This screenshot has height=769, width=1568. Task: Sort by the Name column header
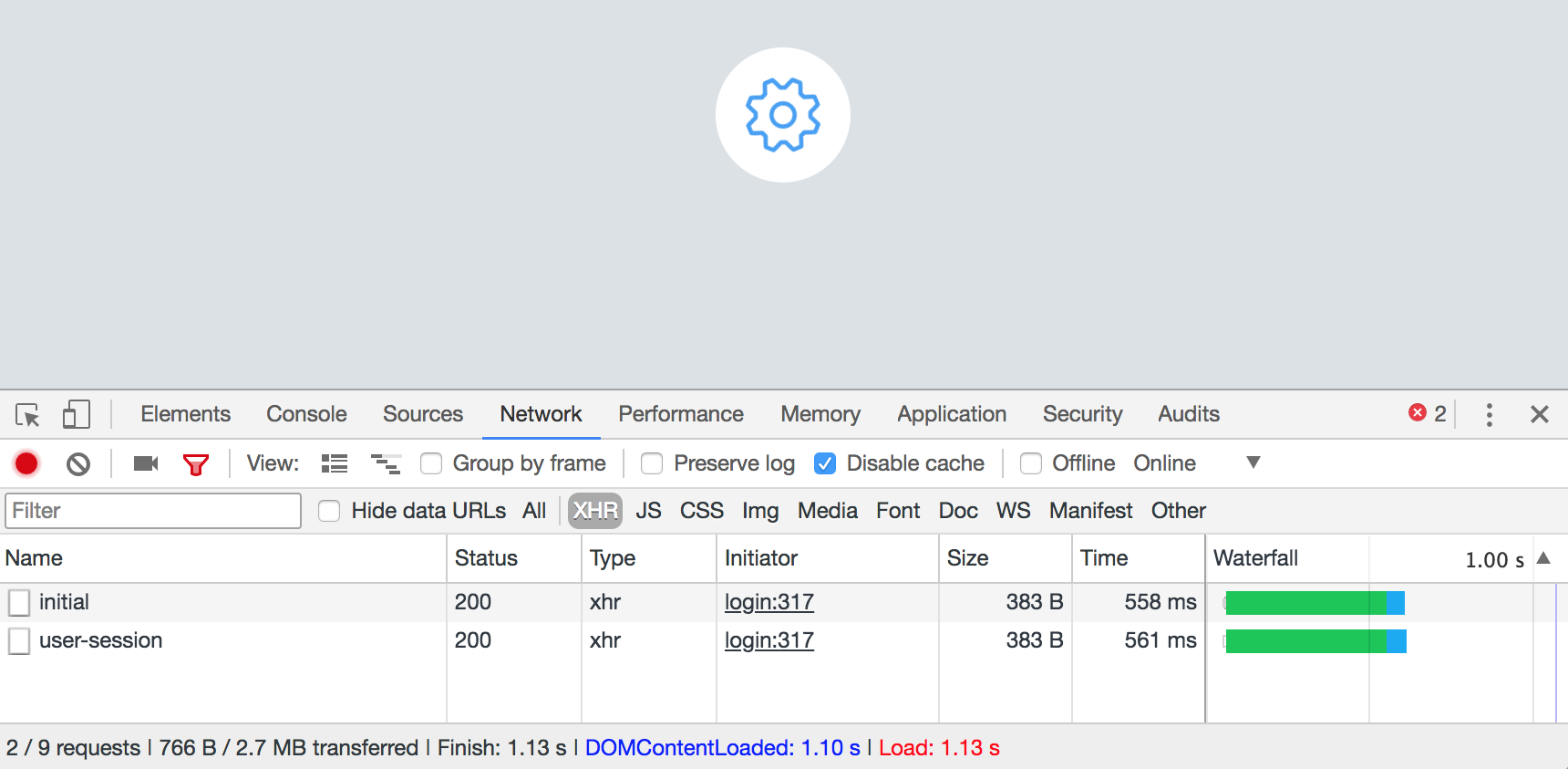(x=223, y=558)
